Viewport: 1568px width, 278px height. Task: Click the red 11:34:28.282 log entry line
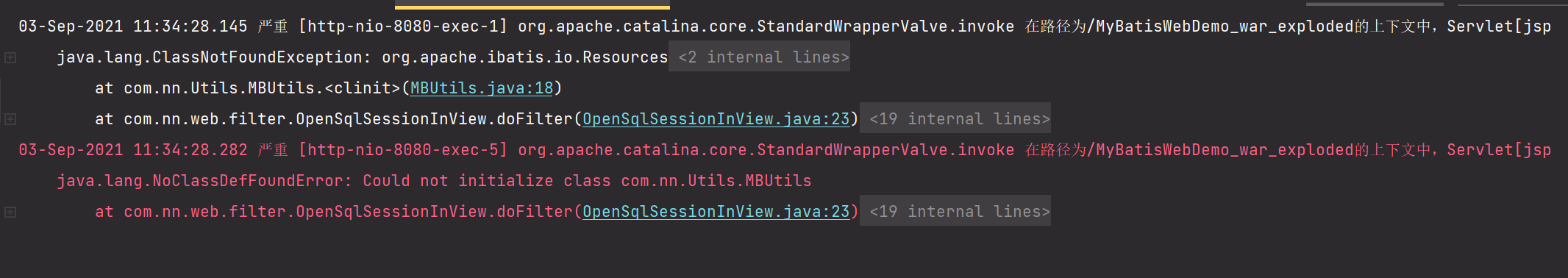[x=785, y=150]
